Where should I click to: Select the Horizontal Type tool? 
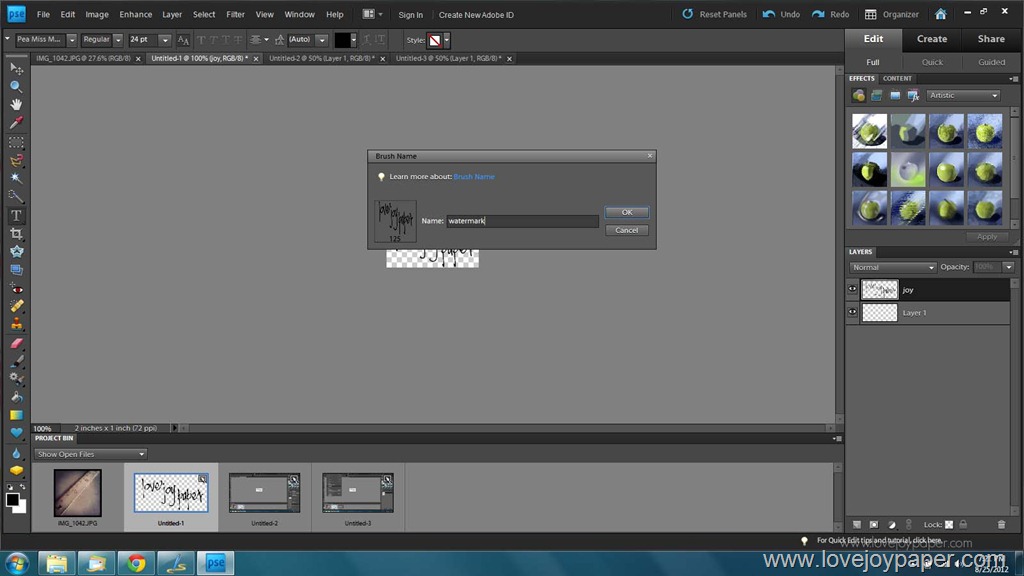[x=16, y=216]
